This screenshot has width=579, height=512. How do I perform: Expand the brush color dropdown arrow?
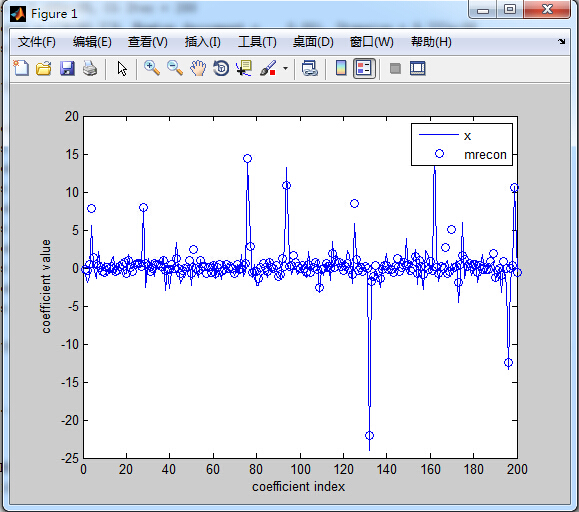pyautogui.click(x=285, y=68)
